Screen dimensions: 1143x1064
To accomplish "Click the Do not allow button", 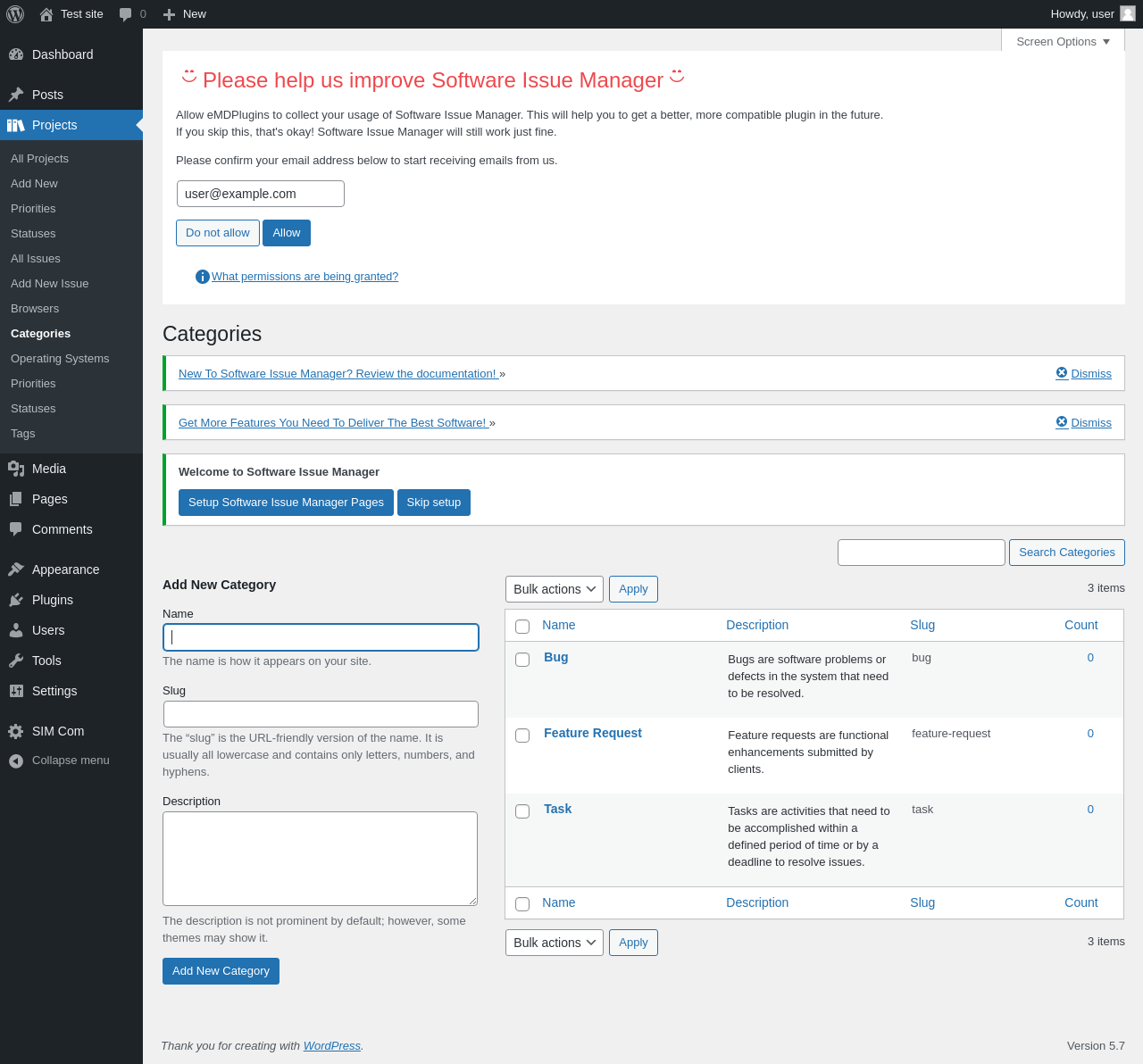I will pyautogui.click(x=218, y=233).
